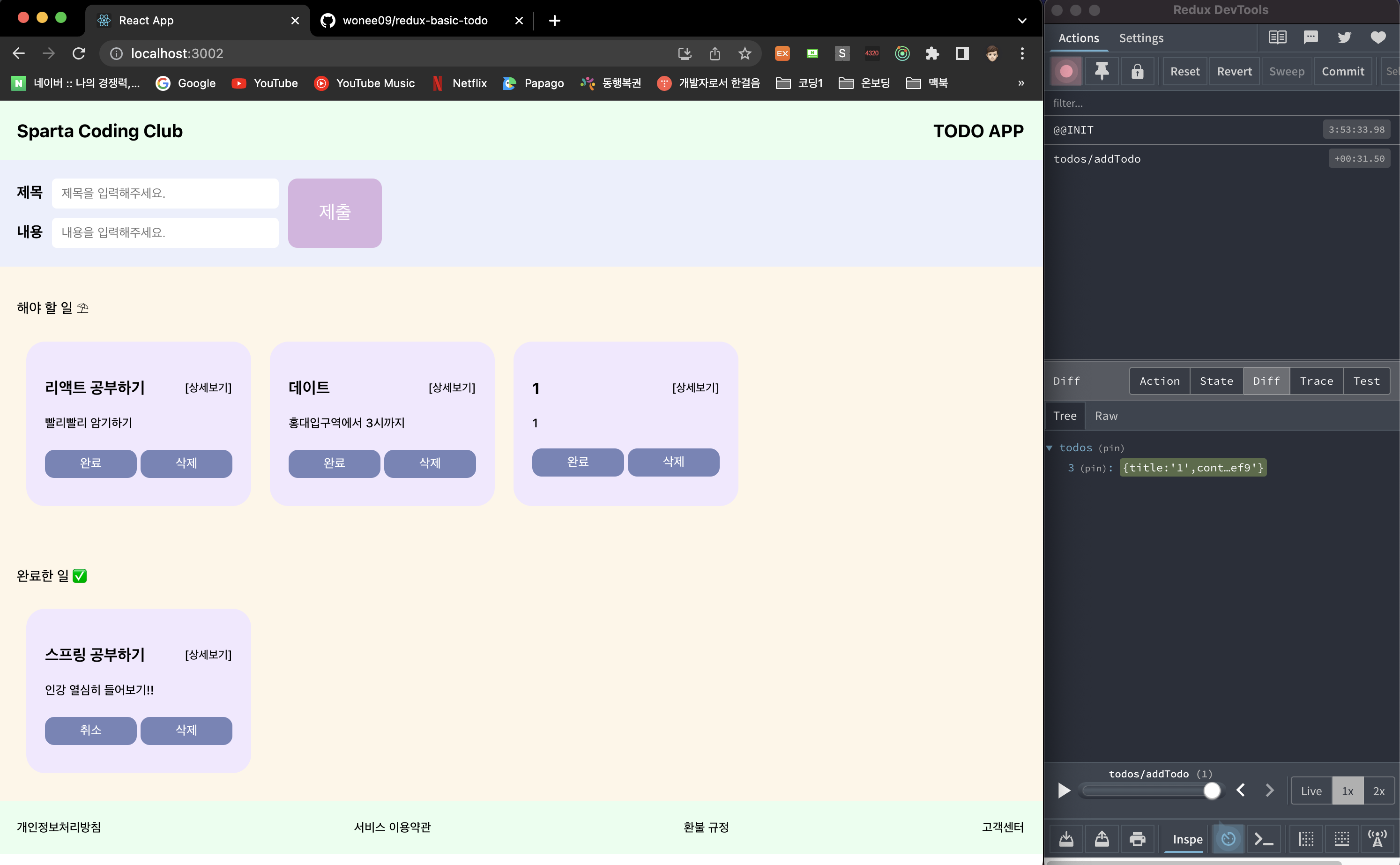The width and height of the screenshot is (1400, 865).
Task: Click 상세보기 link on 스프링 공부하기 card
Action: [208, 655]
